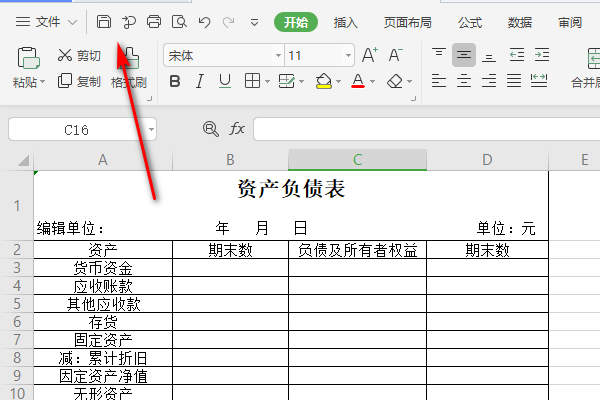Click the zoom magnifier beside formula bar
Screen dimensions: 600x400
pyautogui.click(x=210, y=129)
